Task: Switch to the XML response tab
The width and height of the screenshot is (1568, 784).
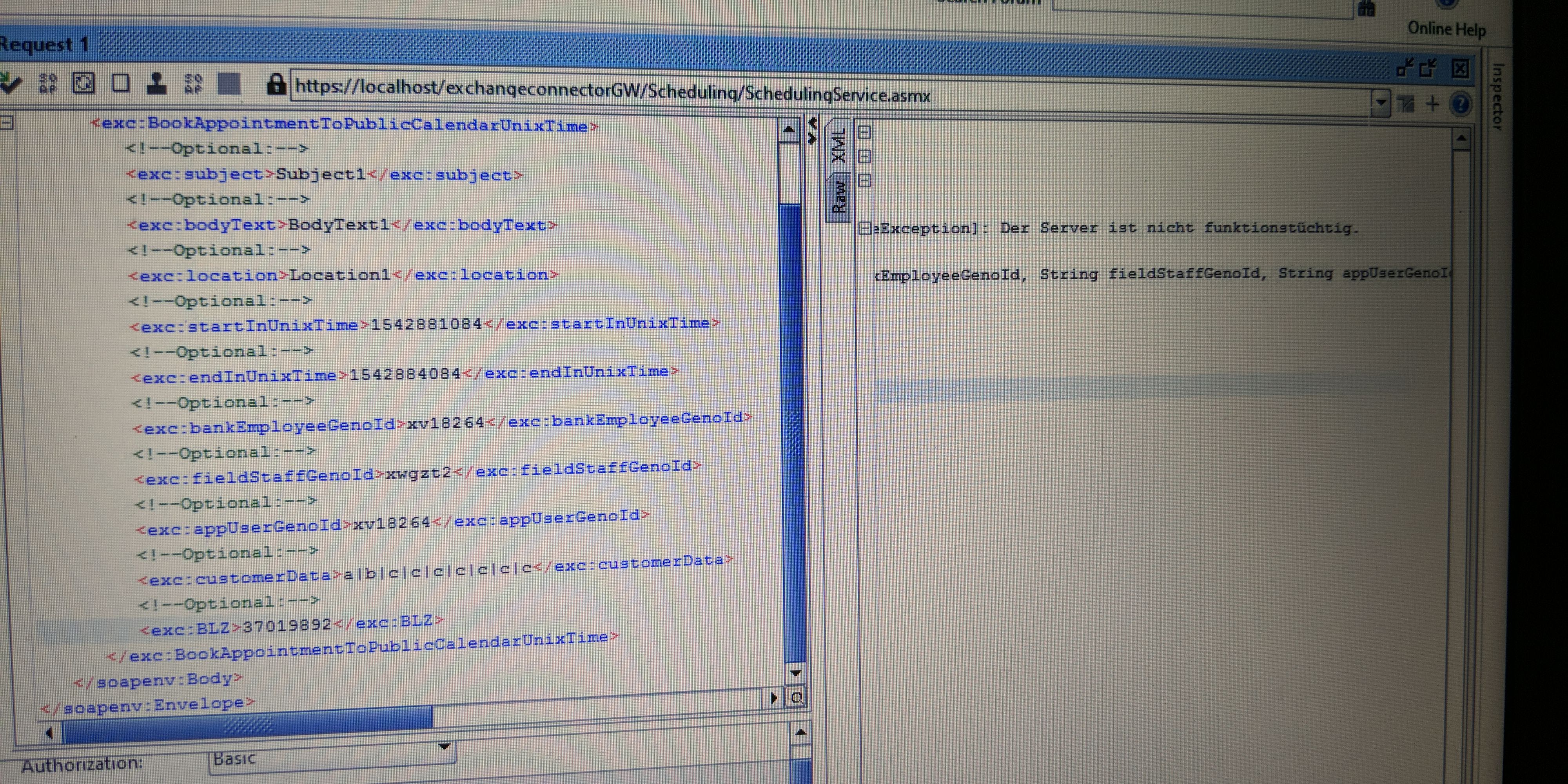Action: [839, 145]
